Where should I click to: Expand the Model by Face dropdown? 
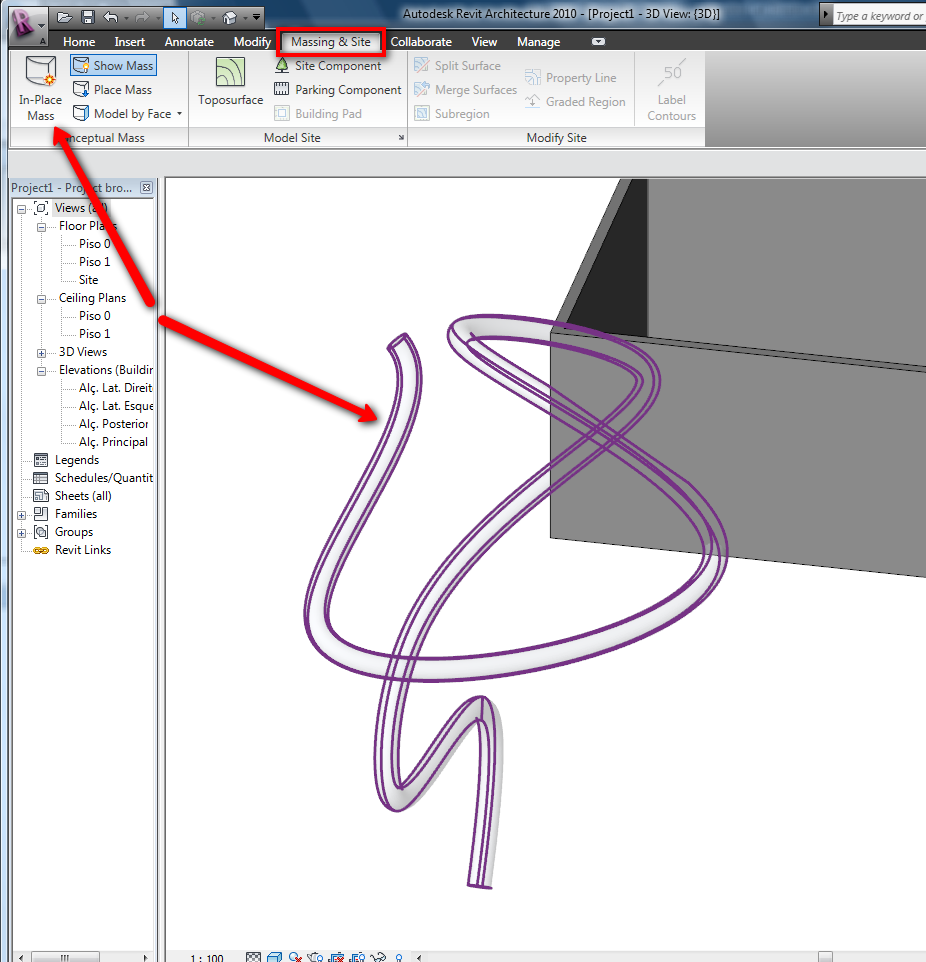(x=177, y=113)
